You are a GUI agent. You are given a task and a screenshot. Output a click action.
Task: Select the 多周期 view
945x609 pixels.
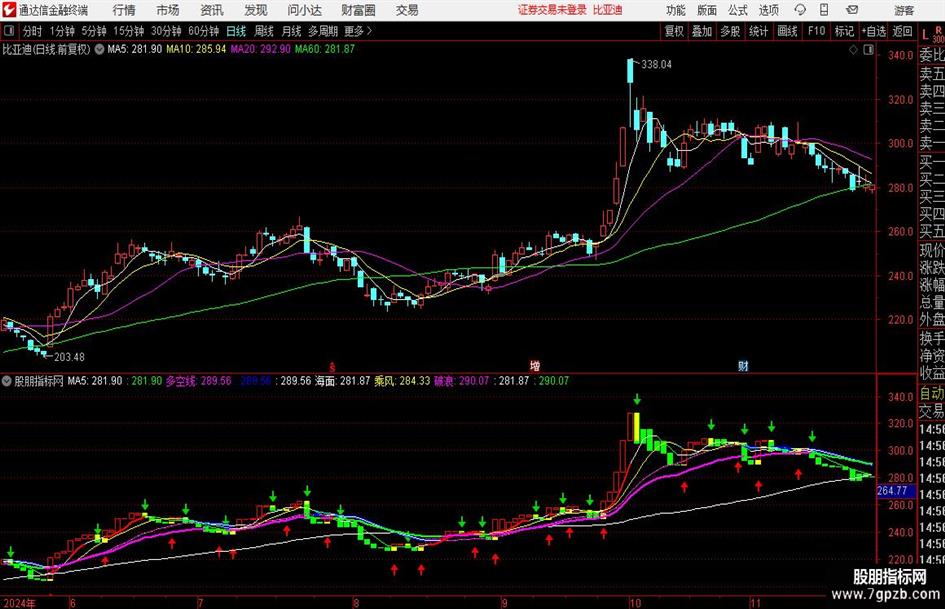(323, 31)
